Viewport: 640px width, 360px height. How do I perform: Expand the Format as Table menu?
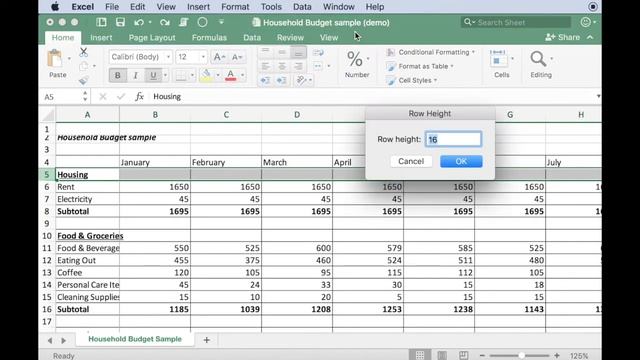pos(452,66)
